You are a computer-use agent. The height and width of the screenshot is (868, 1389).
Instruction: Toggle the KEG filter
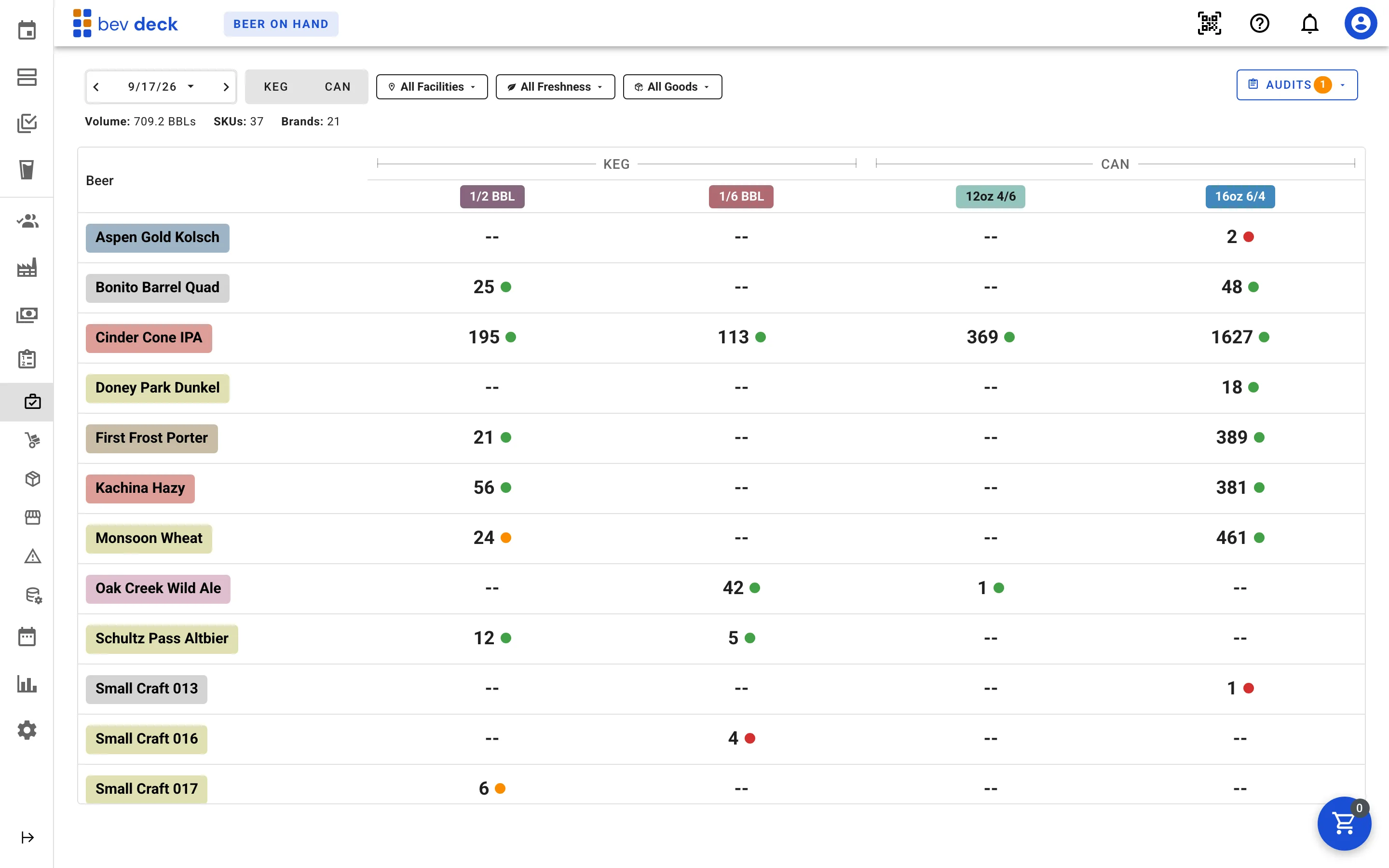(276, 87)
